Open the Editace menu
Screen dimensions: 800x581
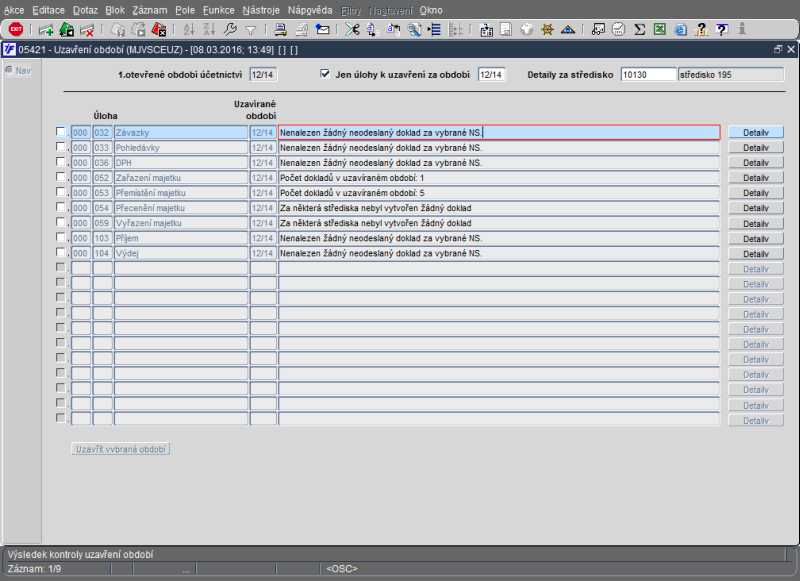pos(48,10)
